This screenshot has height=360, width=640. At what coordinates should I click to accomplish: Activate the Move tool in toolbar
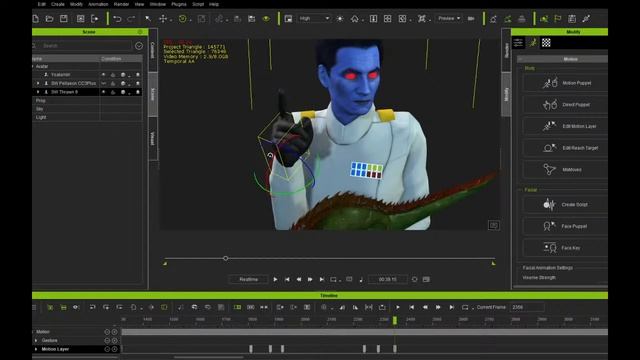pyautogui.click(x=163, y=19)
